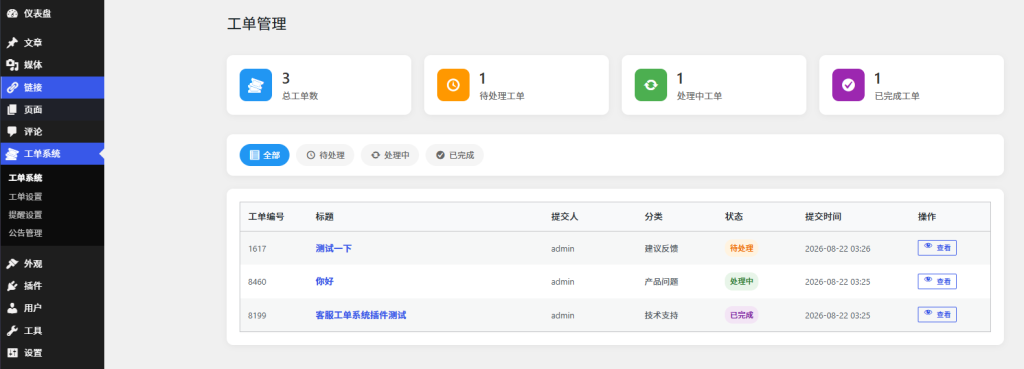
Task: Click the purple 已完成 status badge
Action: coord(741,315)
